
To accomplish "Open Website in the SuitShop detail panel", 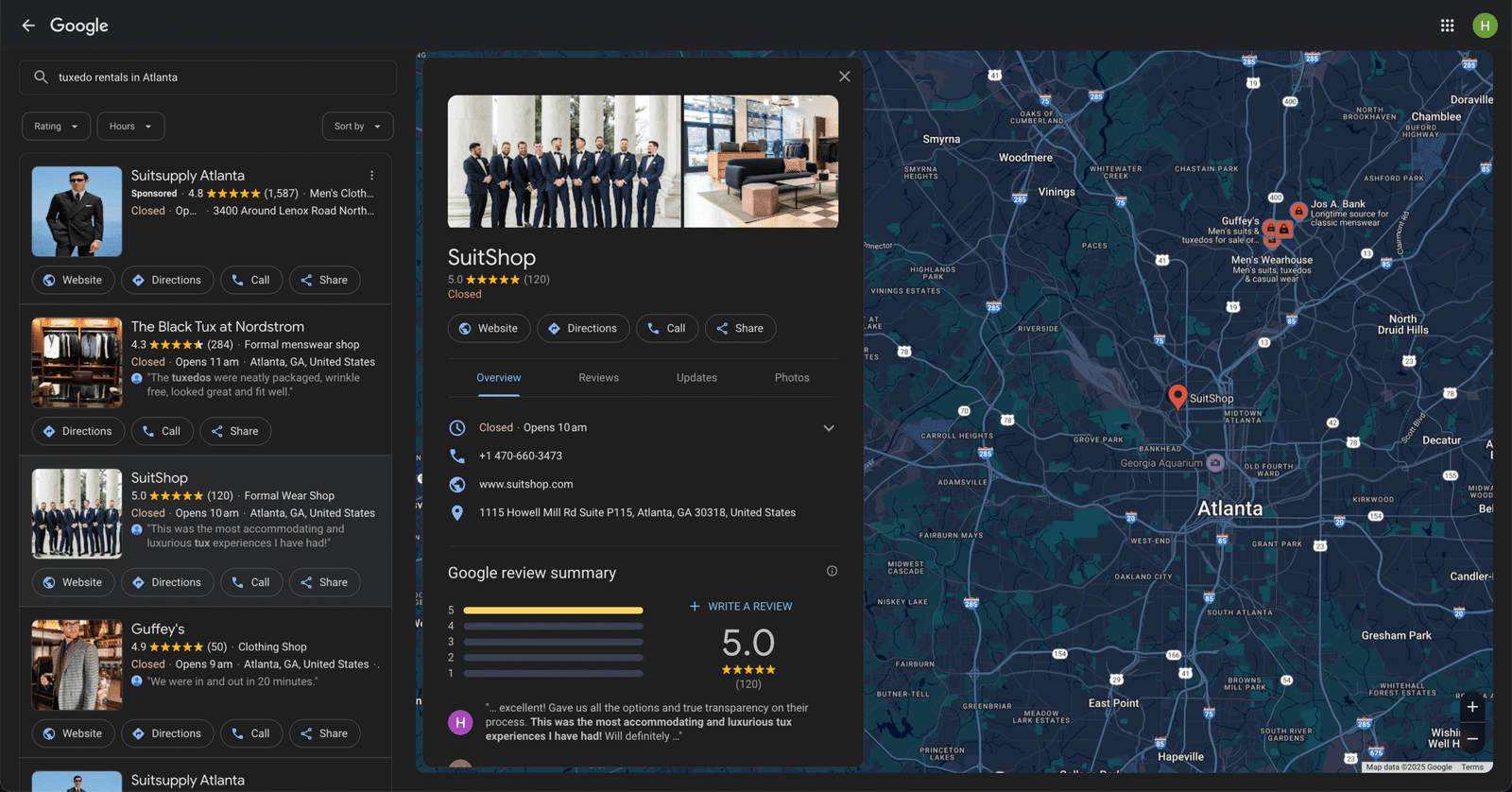I will pyautogui.click(x=490, y=328).
